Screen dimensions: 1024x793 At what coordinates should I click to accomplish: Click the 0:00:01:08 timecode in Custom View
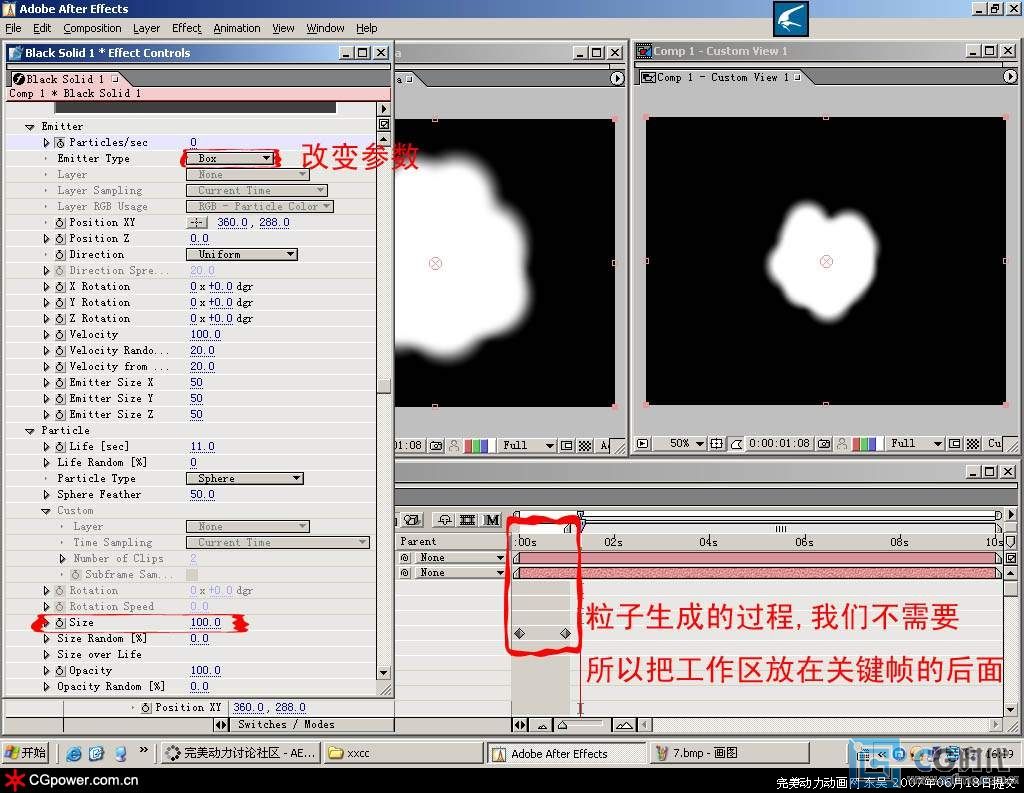click(x=779, y=444)
